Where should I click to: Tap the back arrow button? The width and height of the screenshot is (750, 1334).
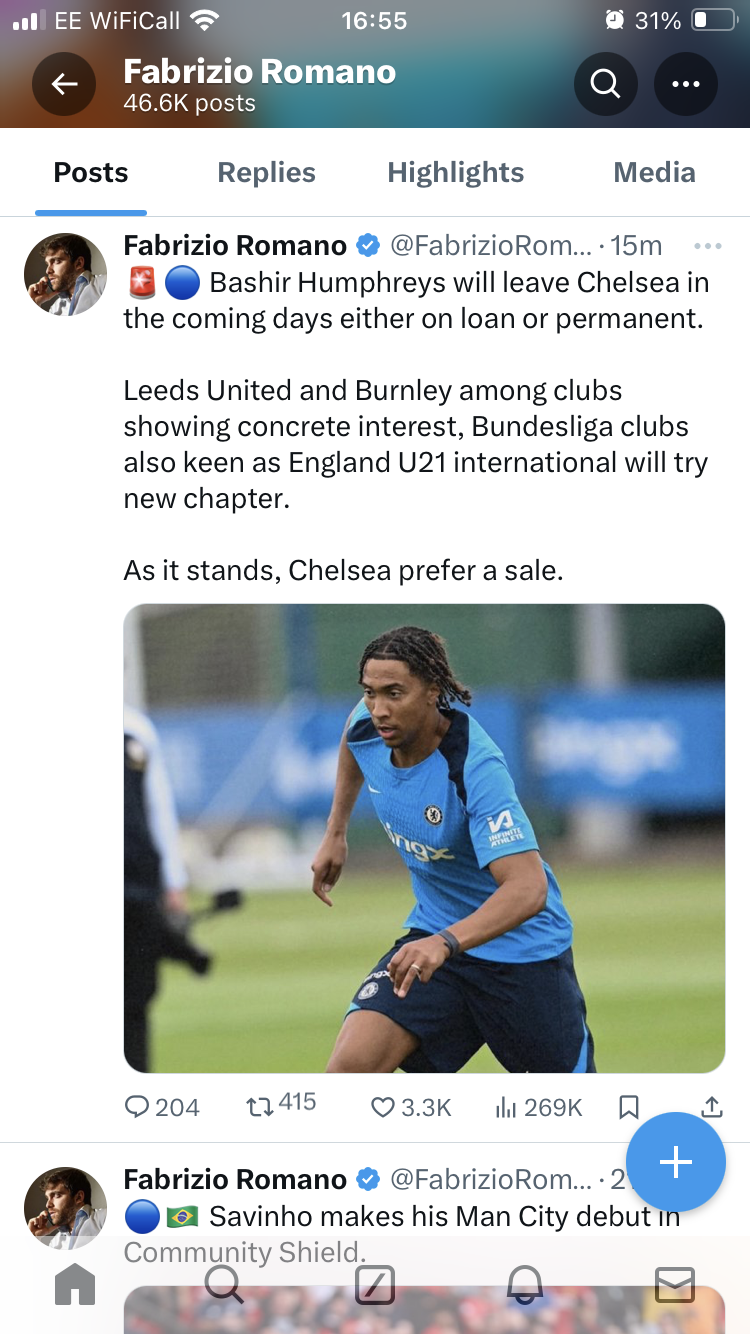pyautogui.click(x=64, y=84)
